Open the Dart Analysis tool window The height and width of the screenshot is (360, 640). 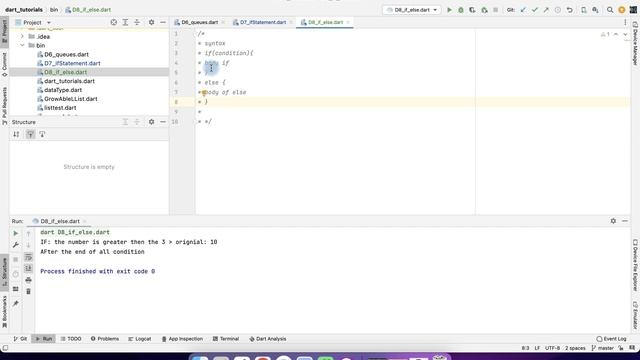268,339
